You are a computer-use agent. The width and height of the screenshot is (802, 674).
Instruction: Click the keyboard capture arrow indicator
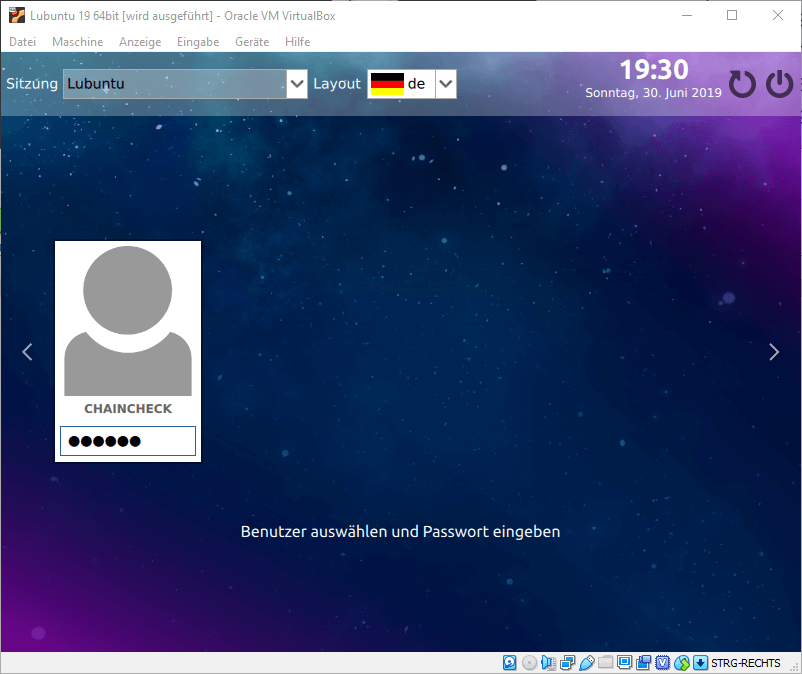pos(701,663)
